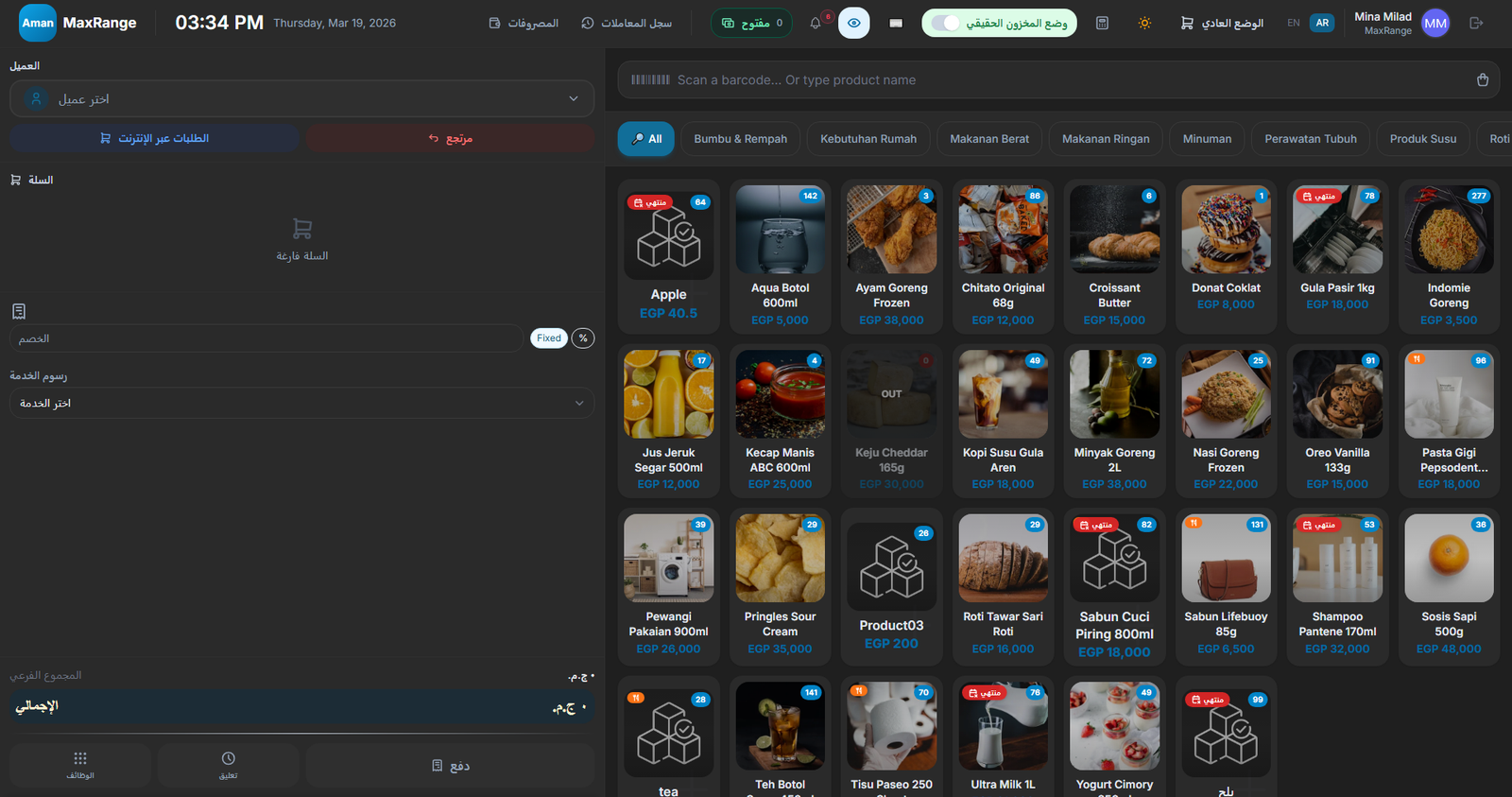
Task: Click the barcode search field
Action: (x=1058, y=80)
